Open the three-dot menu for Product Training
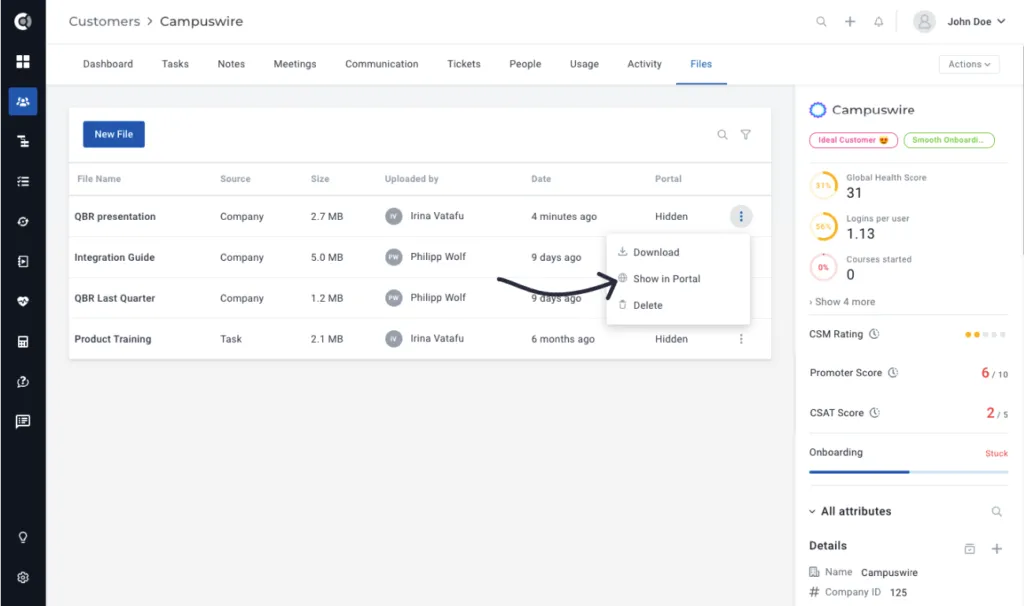The height and width of the screenshot is (606, 1024). [x=741, y=339]
